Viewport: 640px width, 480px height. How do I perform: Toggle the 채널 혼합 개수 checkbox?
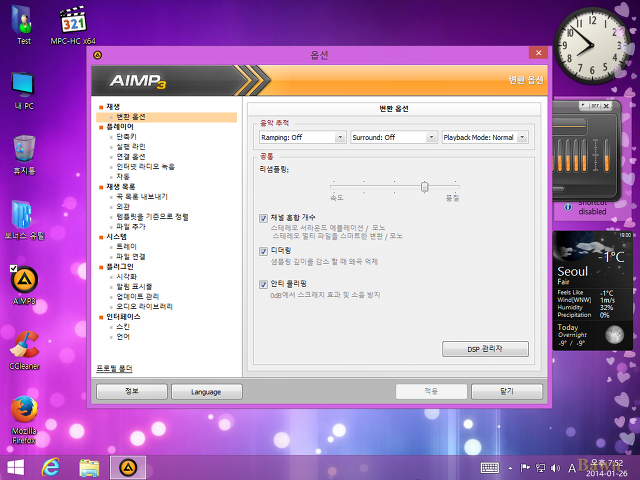pos(263,218)
